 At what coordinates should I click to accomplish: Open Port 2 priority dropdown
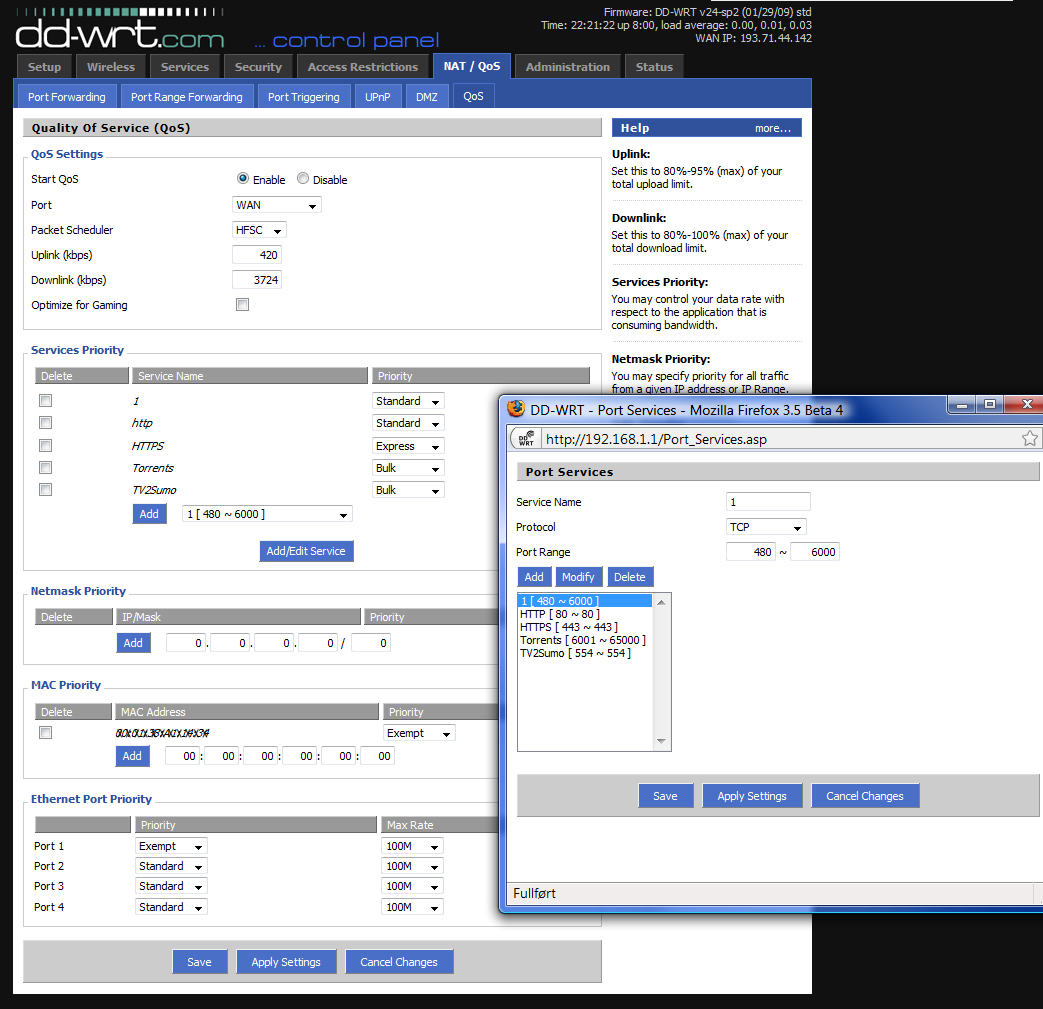pyautogui.click(x=171, y=866)
